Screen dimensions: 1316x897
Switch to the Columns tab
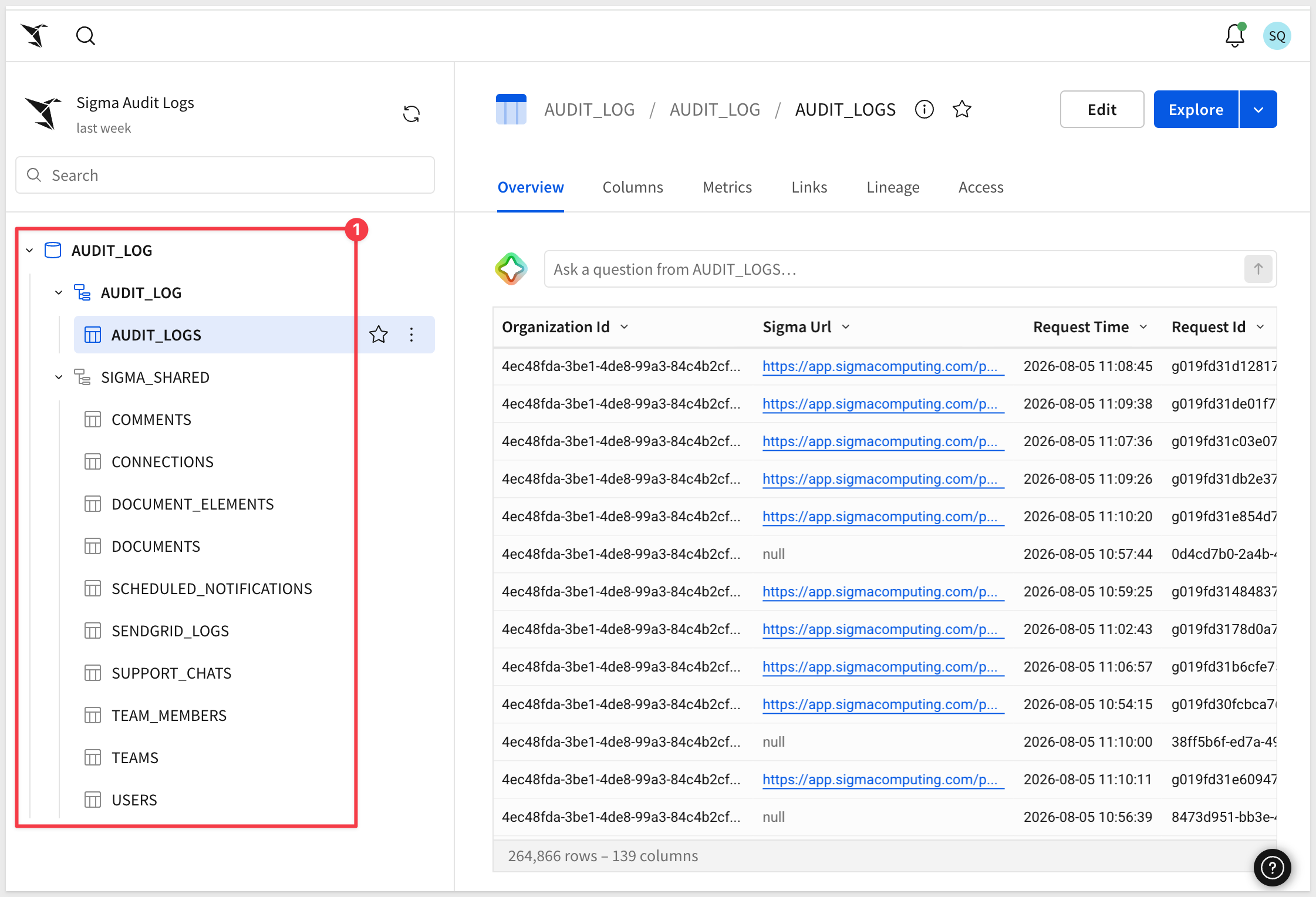click(633, 187)
